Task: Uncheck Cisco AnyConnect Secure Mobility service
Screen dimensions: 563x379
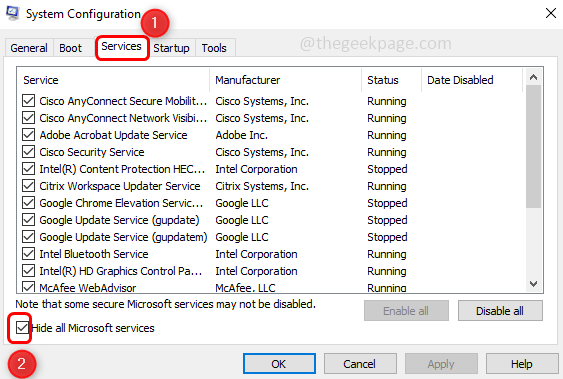Action: [28, 101]
